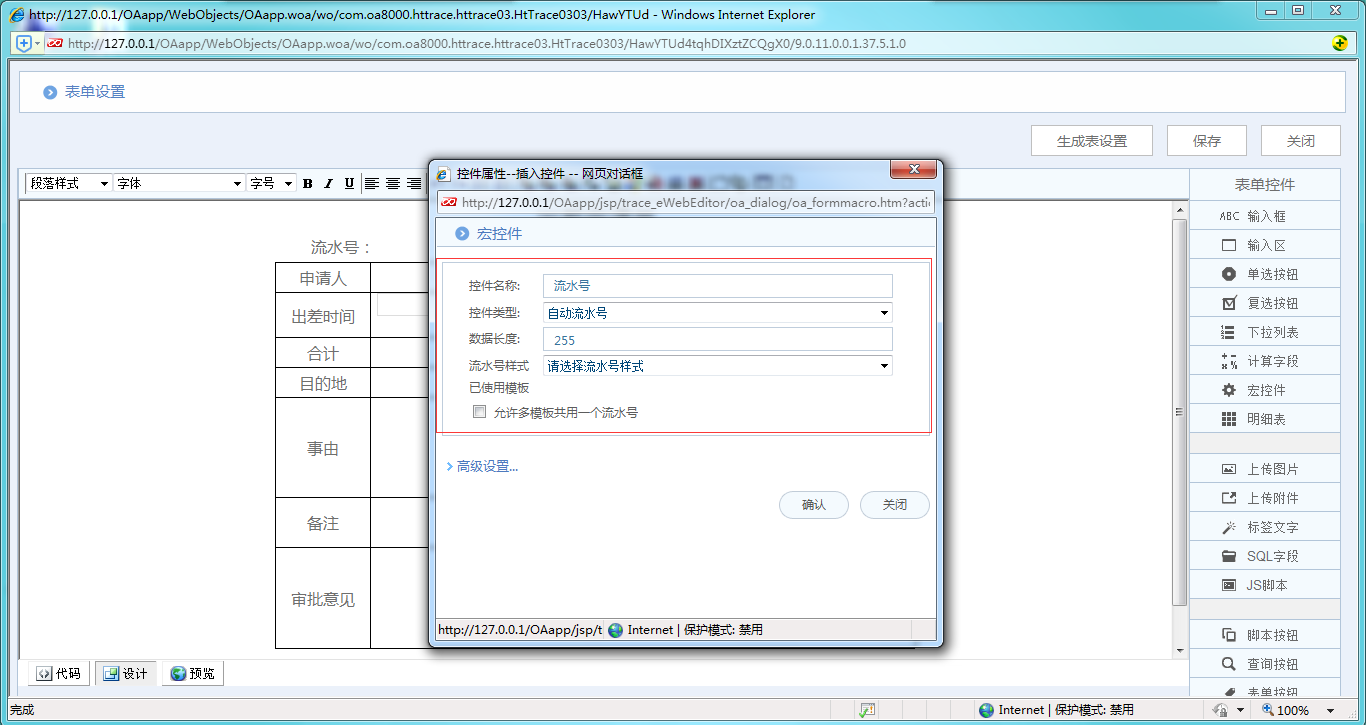The width and height of the screenshot is (1366, 725).
Task: Switch to the 代码 view tab
Action: [x=58, y=673]
